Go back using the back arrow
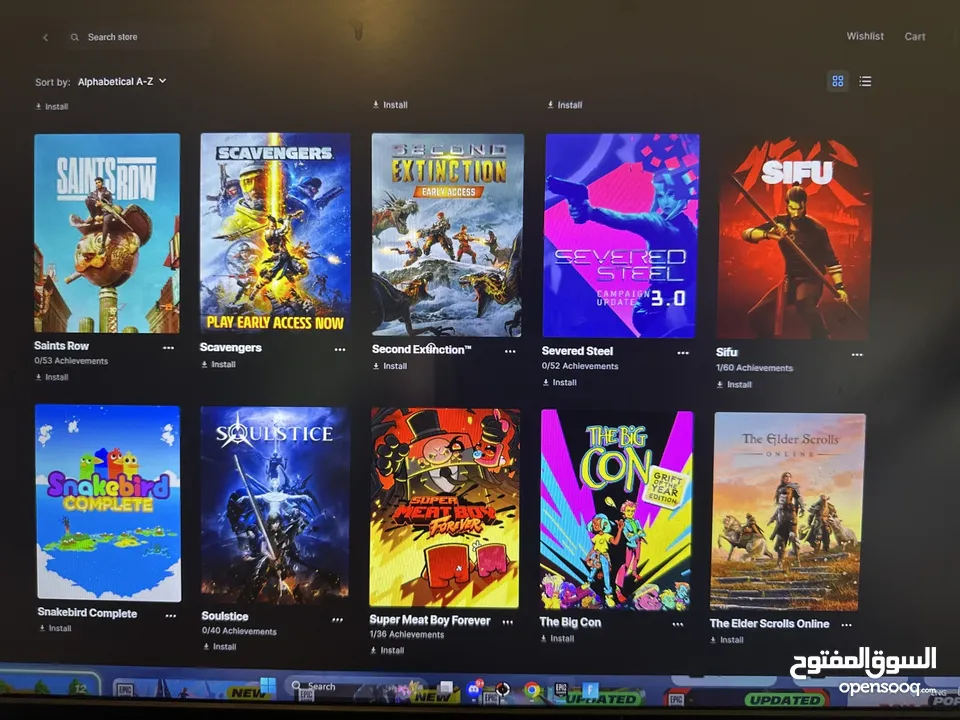Viewport: 960px width, 720px height. (45, 37)
